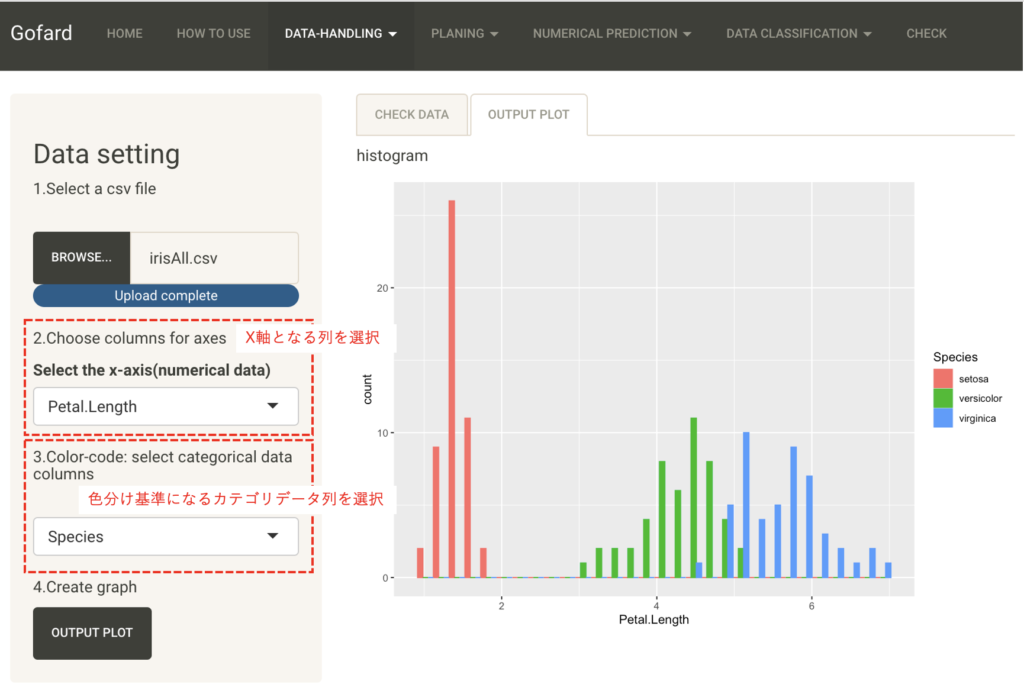Select the OUTPUT PLOT tab
This screenshot has height=694, width=1024.
[528, 115]
